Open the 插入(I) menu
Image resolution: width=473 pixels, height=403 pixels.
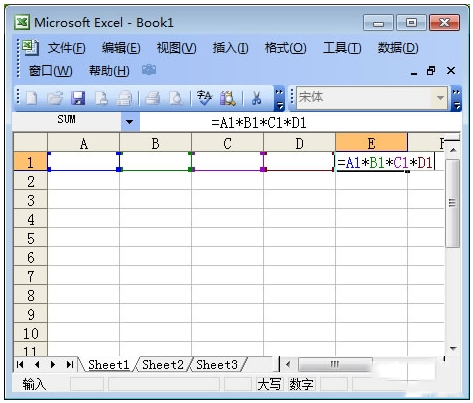[x=230, y=48]
